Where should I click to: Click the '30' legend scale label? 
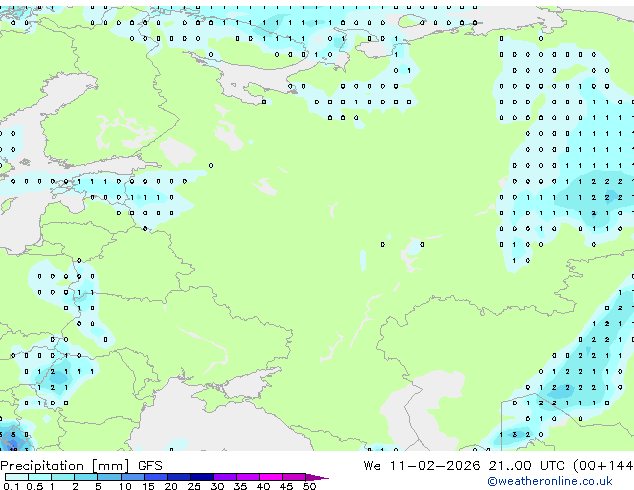coord(217,486)
